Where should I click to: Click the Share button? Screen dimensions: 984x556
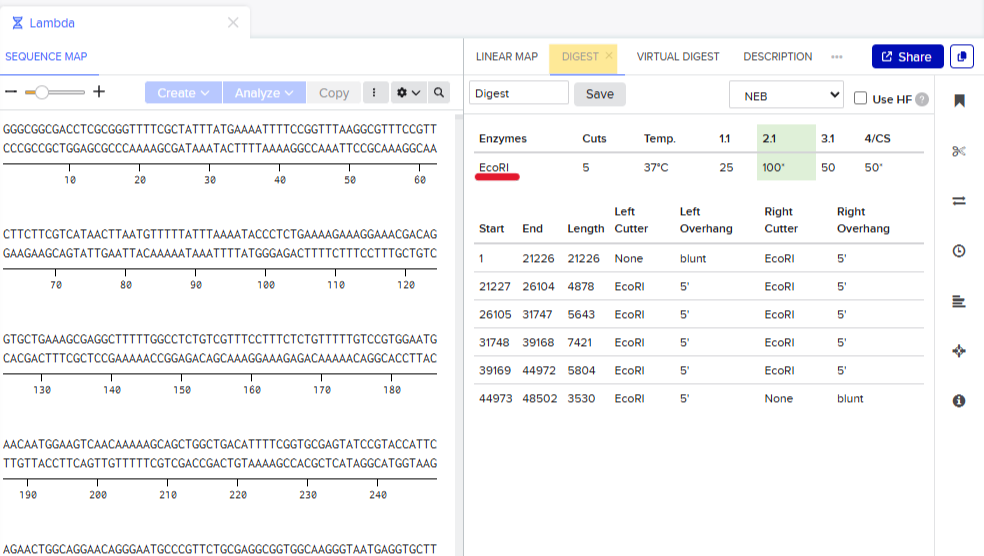pos(906,57)
